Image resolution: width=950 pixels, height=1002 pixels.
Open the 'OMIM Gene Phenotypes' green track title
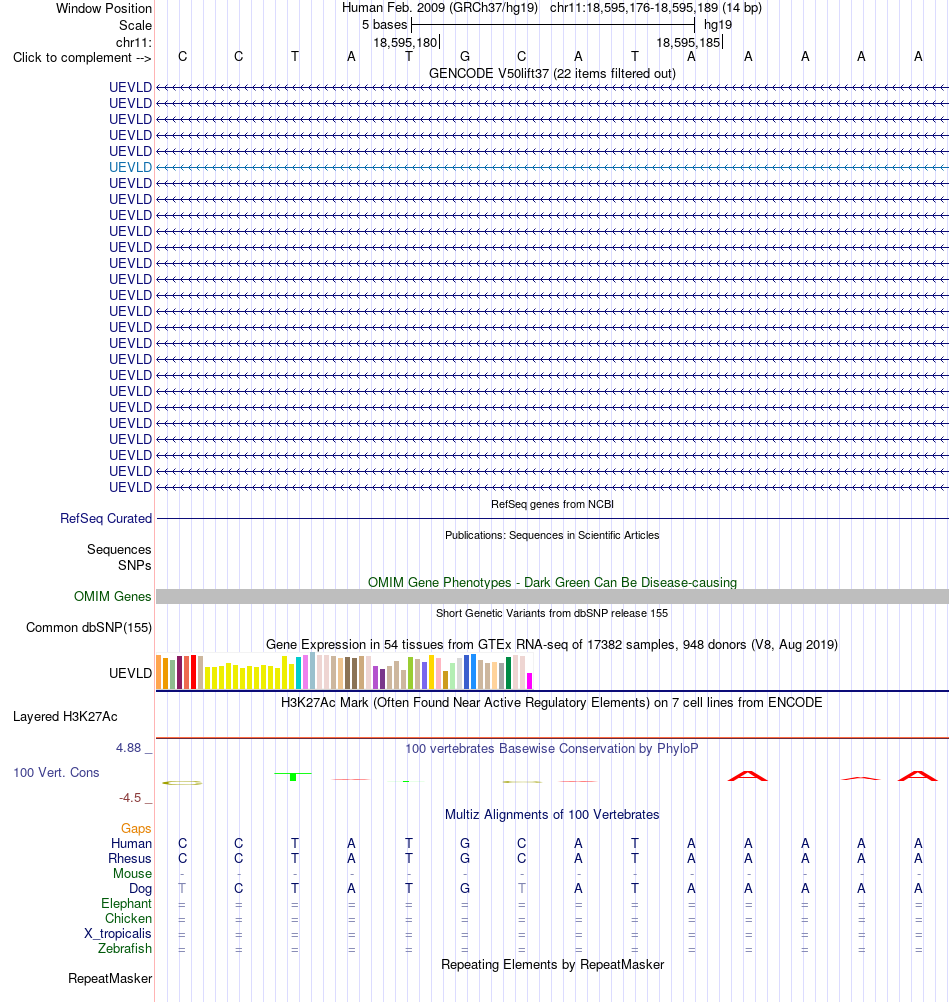[x=552, y=583]
